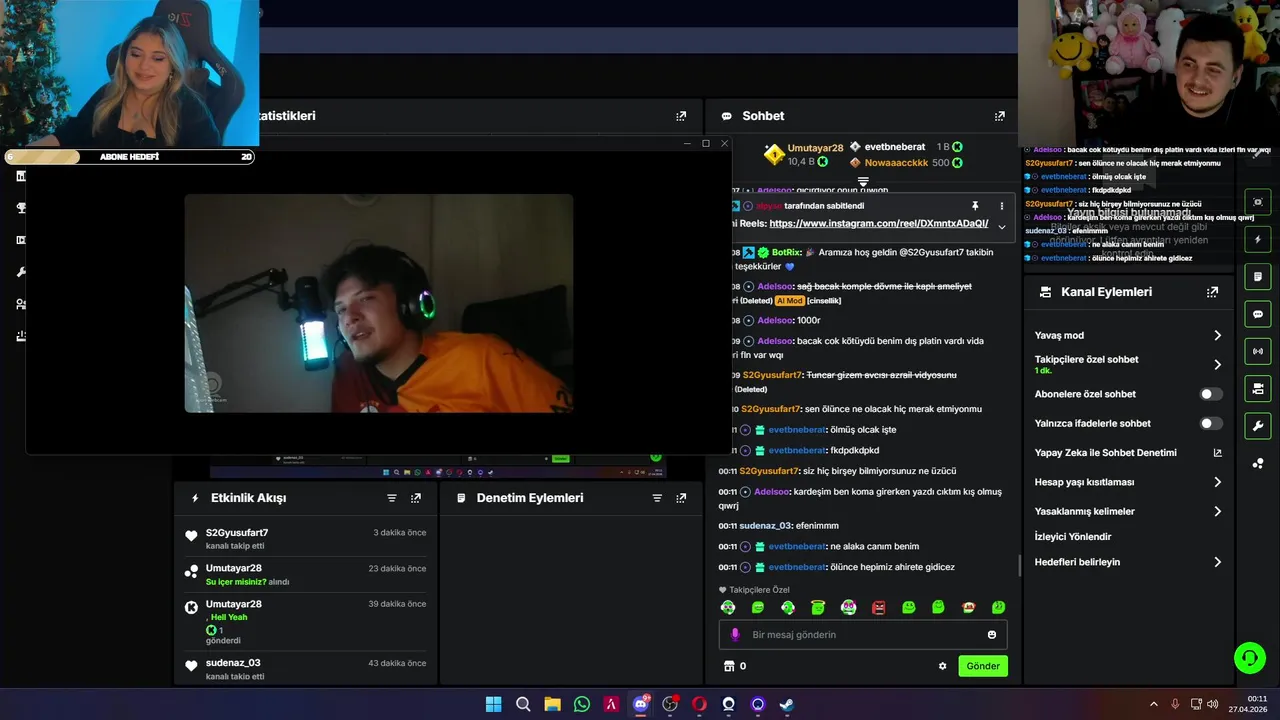The height and width of the screenshot is (720, 1280).
Task: Open the Denetim Eylemleri filter icon
Action: (x=657, y=498)
